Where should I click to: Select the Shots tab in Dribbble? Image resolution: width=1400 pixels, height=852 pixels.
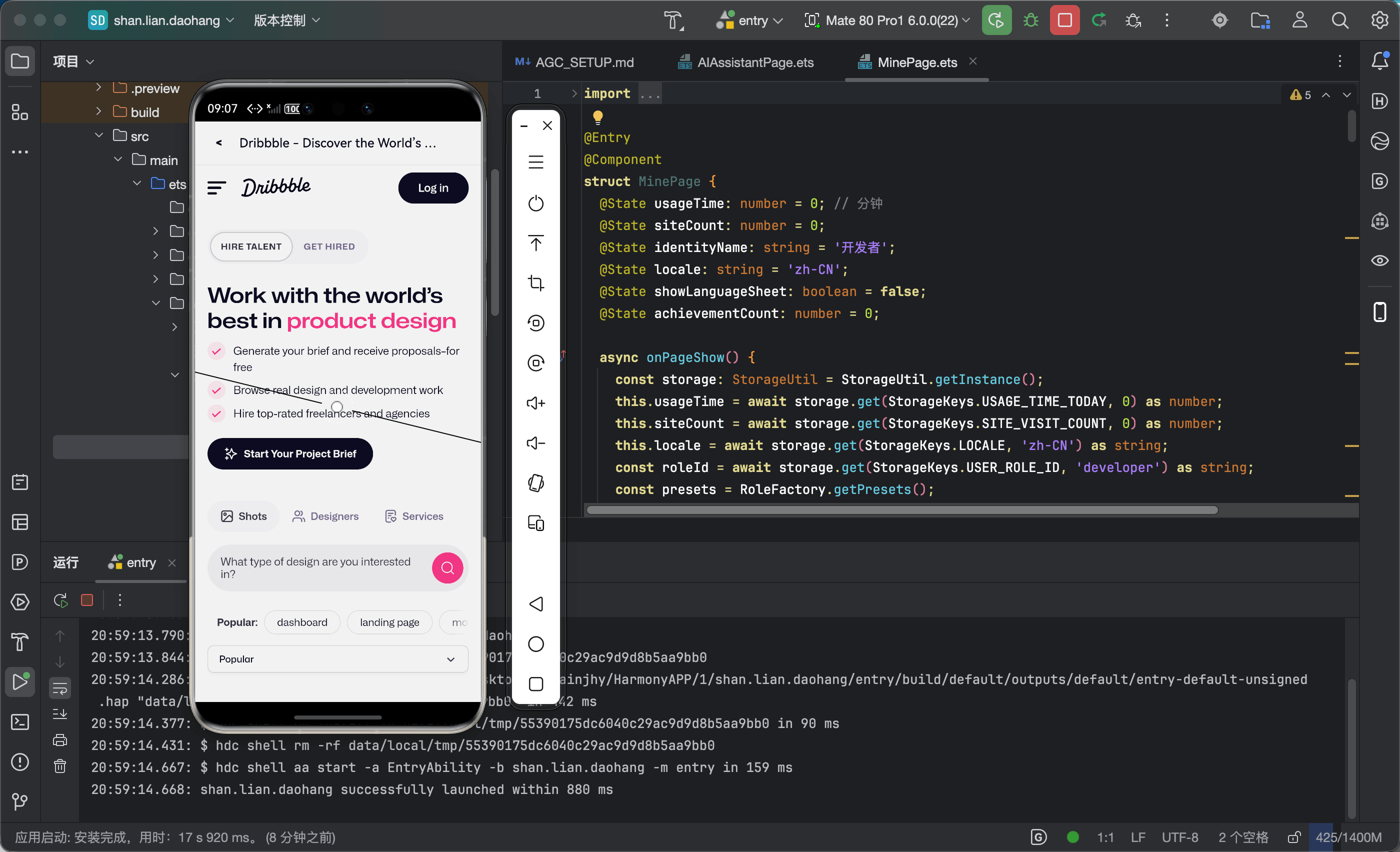pyautogui.click(x=244, y=515)
